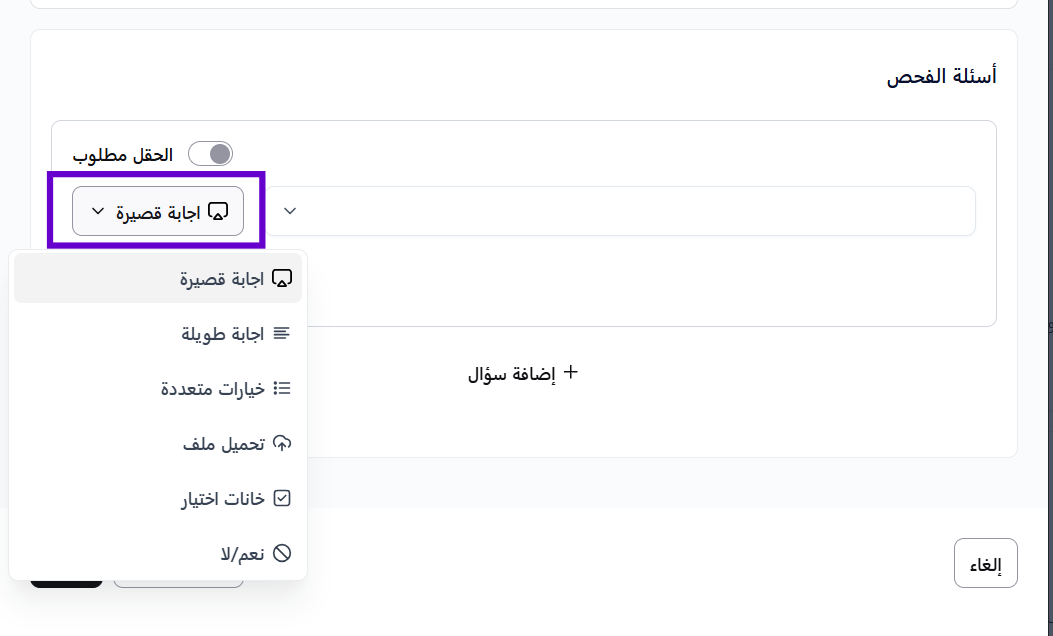Choose the 'نعم/لا' yes/no option
The width and height of the screenshot is (1053, 636).
pyautogui.click(x=243, y=554)
